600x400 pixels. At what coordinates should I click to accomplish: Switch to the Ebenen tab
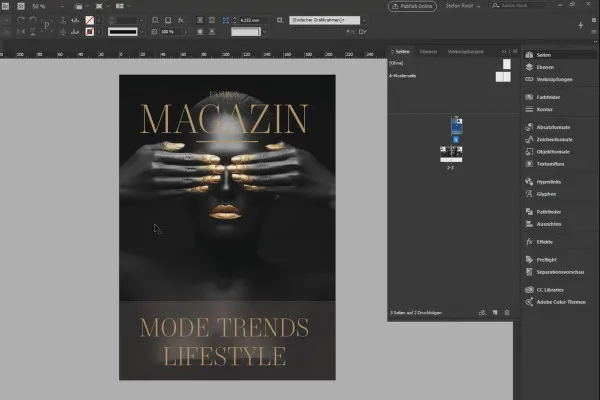coord(428,51)
